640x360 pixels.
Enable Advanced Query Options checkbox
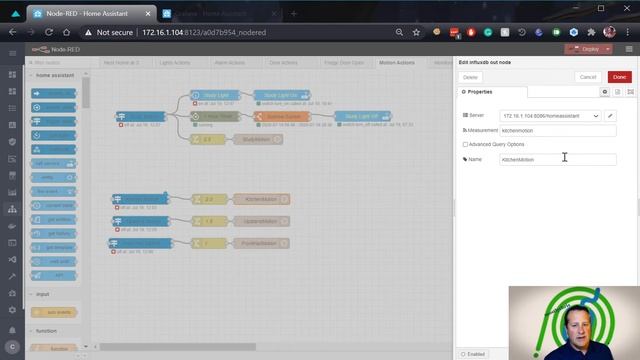pyautogui.click(x=465, y=144)
